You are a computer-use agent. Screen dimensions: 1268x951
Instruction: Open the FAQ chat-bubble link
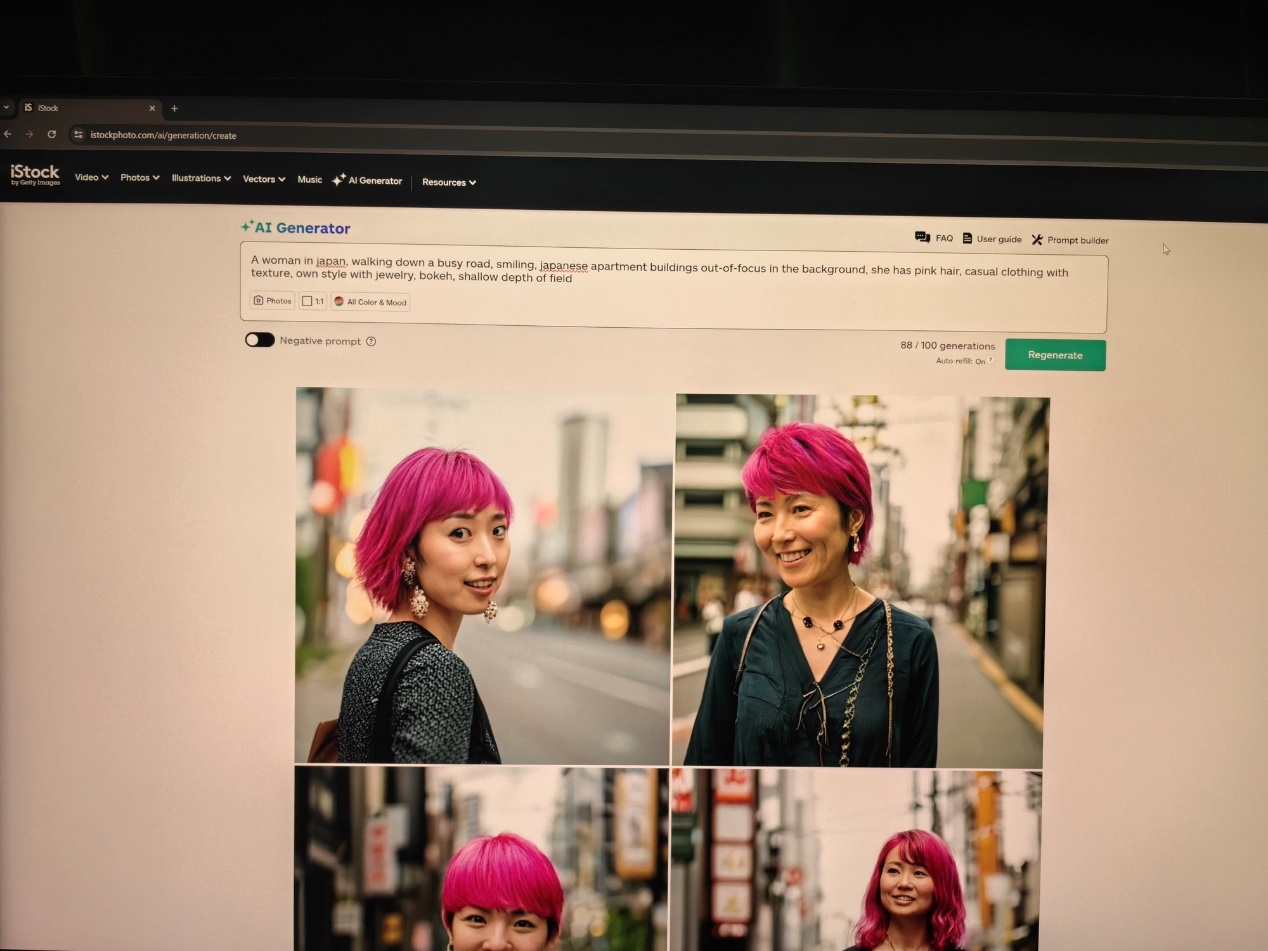coord(934,238)
